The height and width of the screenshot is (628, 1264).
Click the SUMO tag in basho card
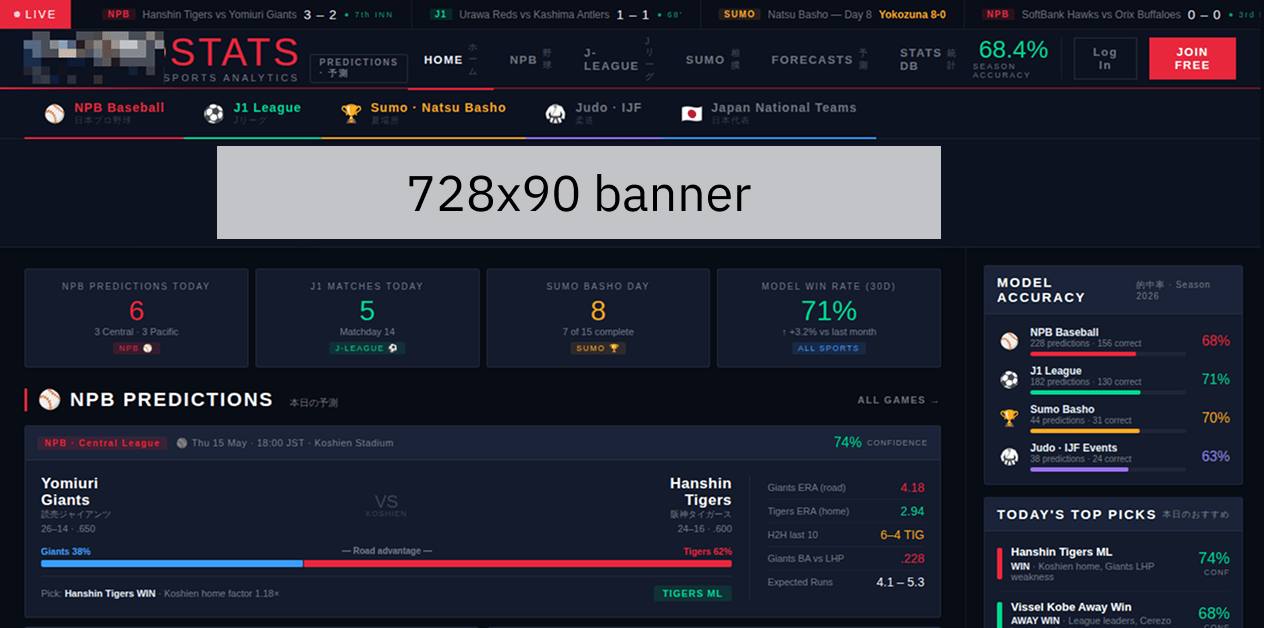pos(598,348)
